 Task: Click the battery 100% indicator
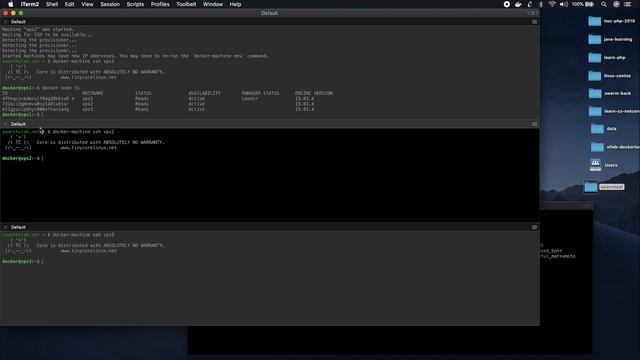click(x=582, y=4)
